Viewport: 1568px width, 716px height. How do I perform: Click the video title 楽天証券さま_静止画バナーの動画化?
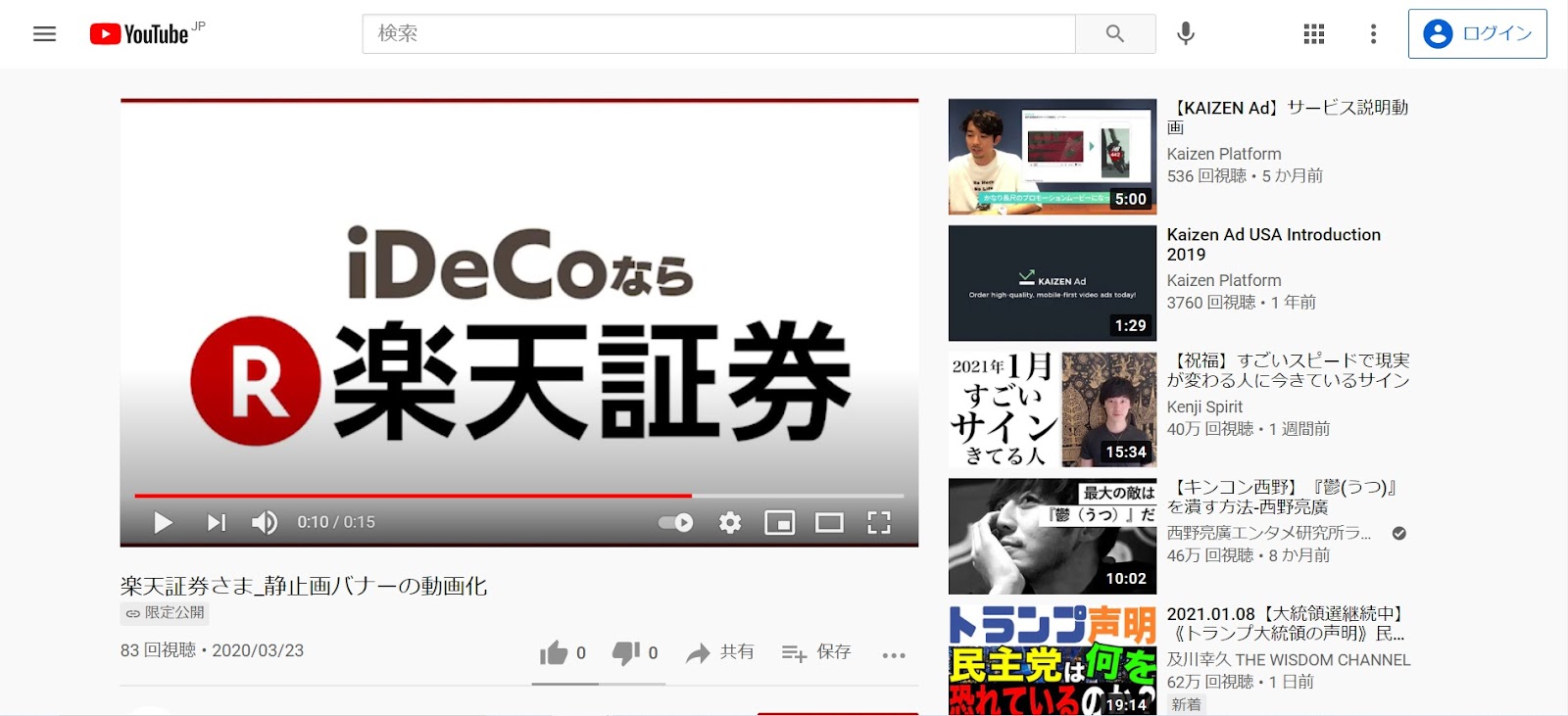pos(304,586)
